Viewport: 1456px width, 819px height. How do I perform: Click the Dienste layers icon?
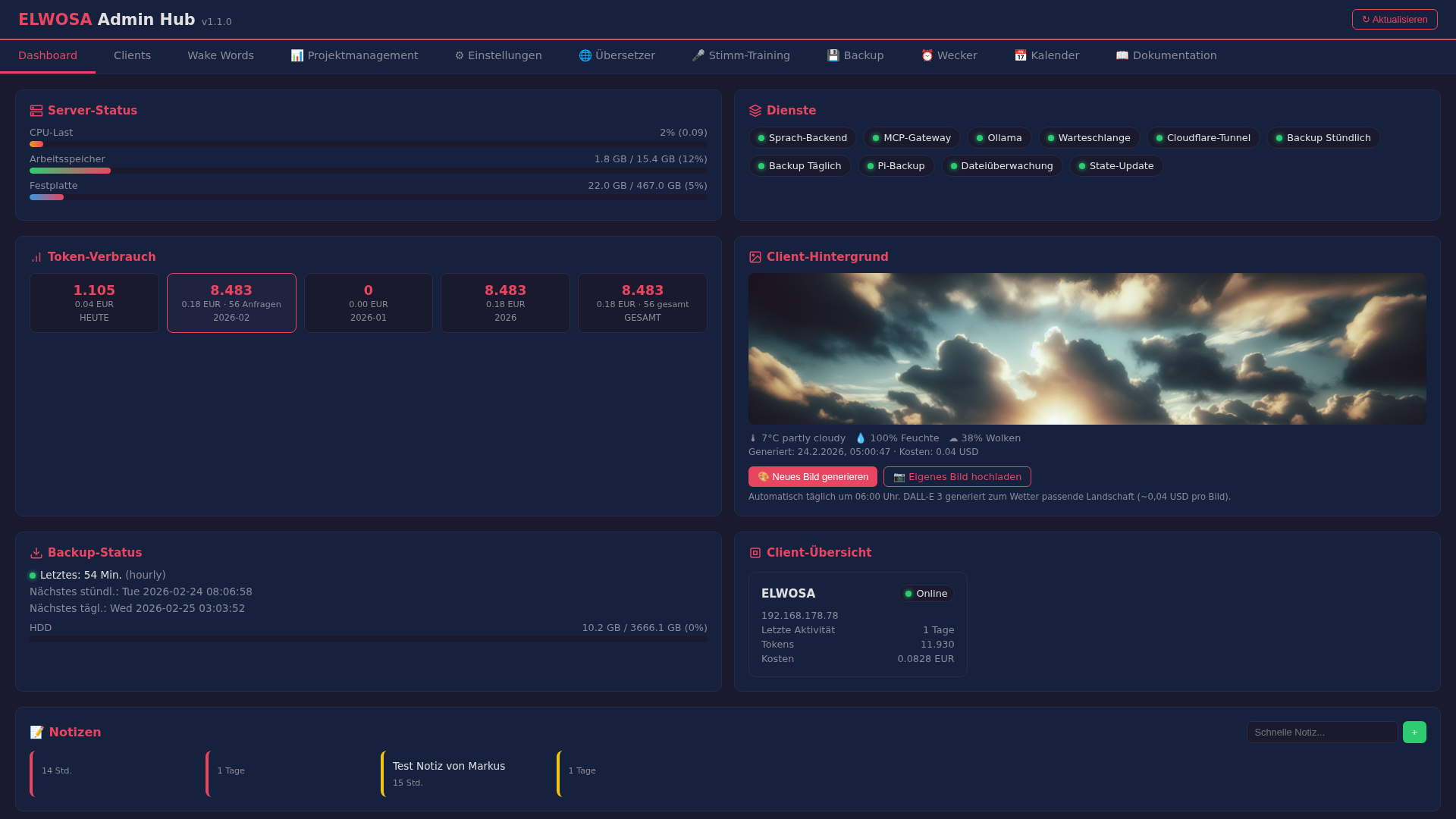[x=755, y=111]
